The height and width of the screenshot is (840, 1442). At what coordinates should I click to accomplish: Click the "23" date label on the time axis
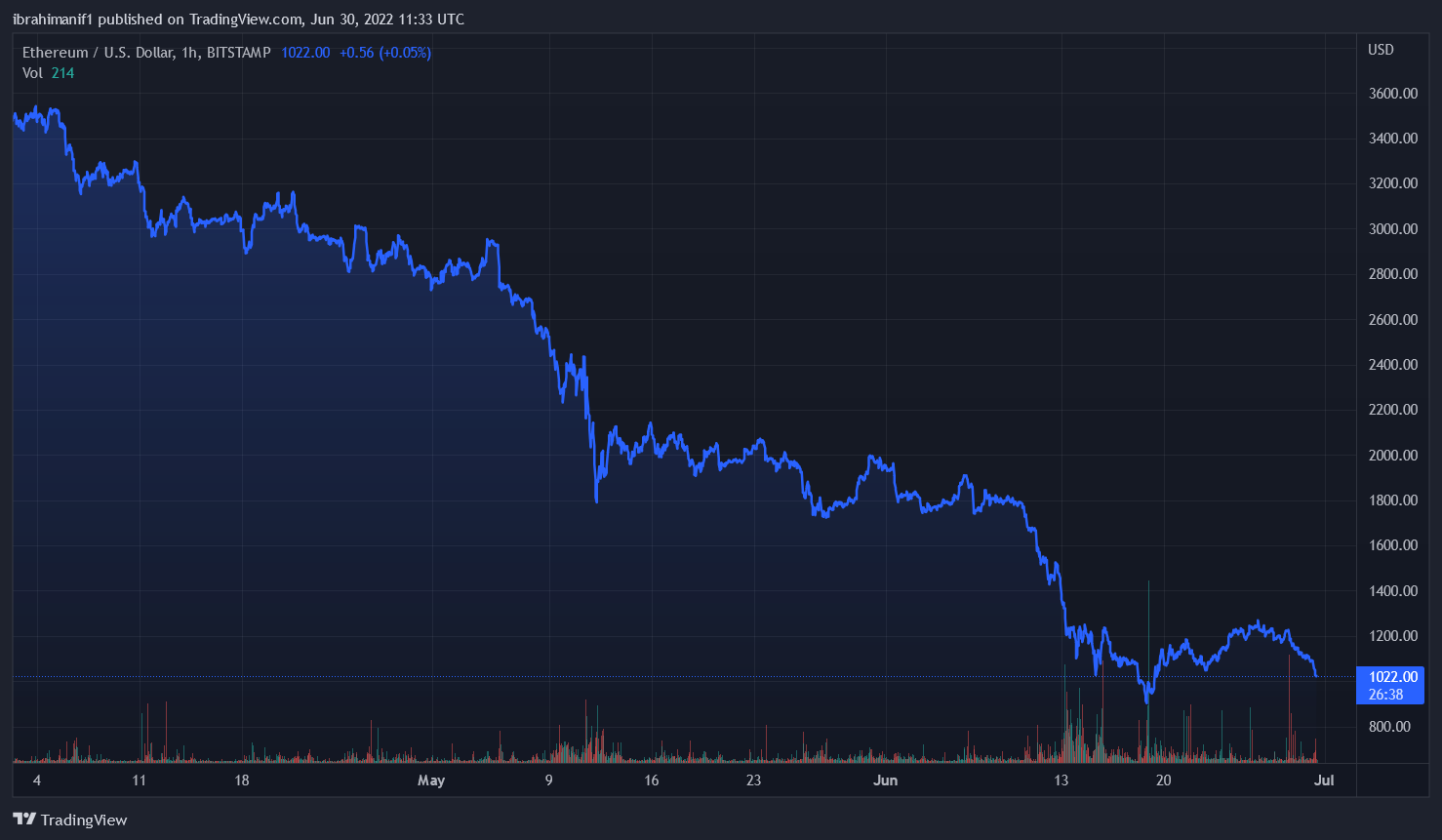753,780
